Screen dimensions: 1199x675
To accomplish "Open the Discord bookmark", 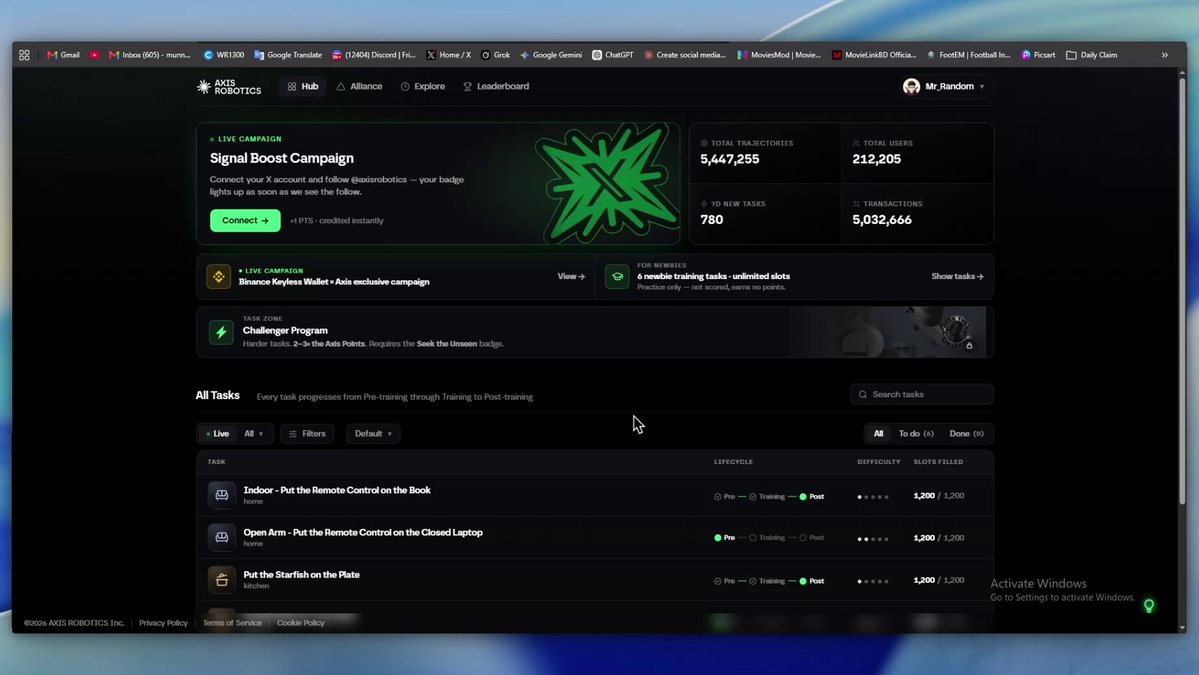I will 374,55.
